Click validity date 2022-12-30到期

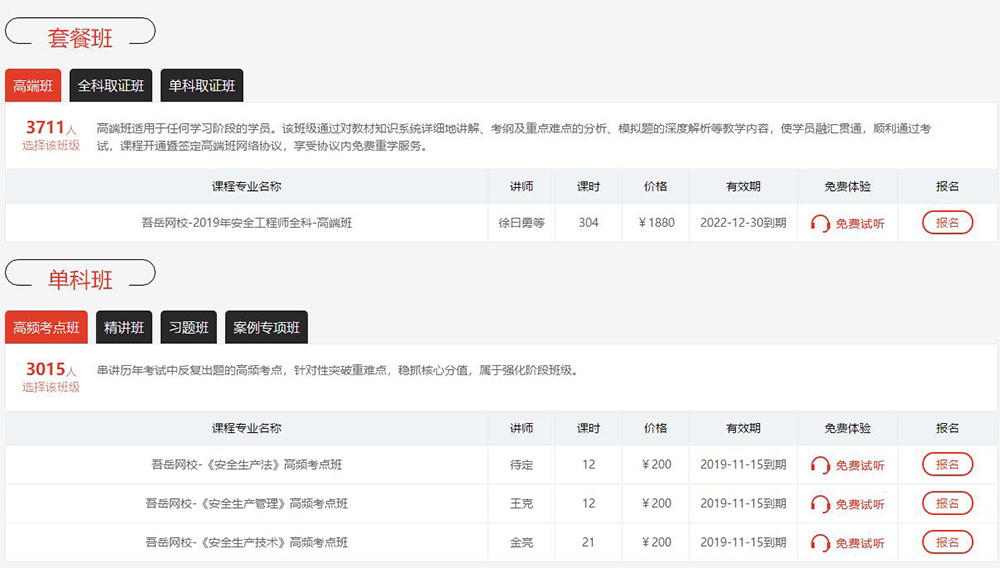coord(743,222)
